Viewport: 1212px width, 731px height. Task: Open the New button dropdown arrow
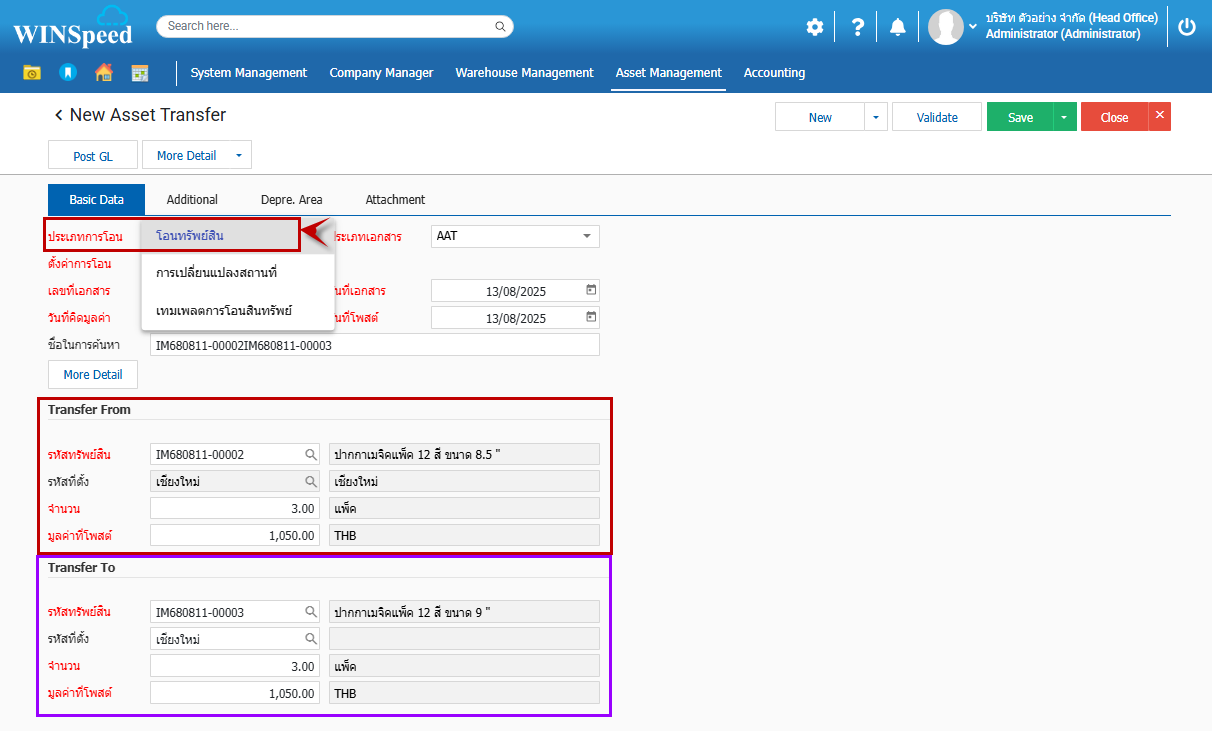875,117
